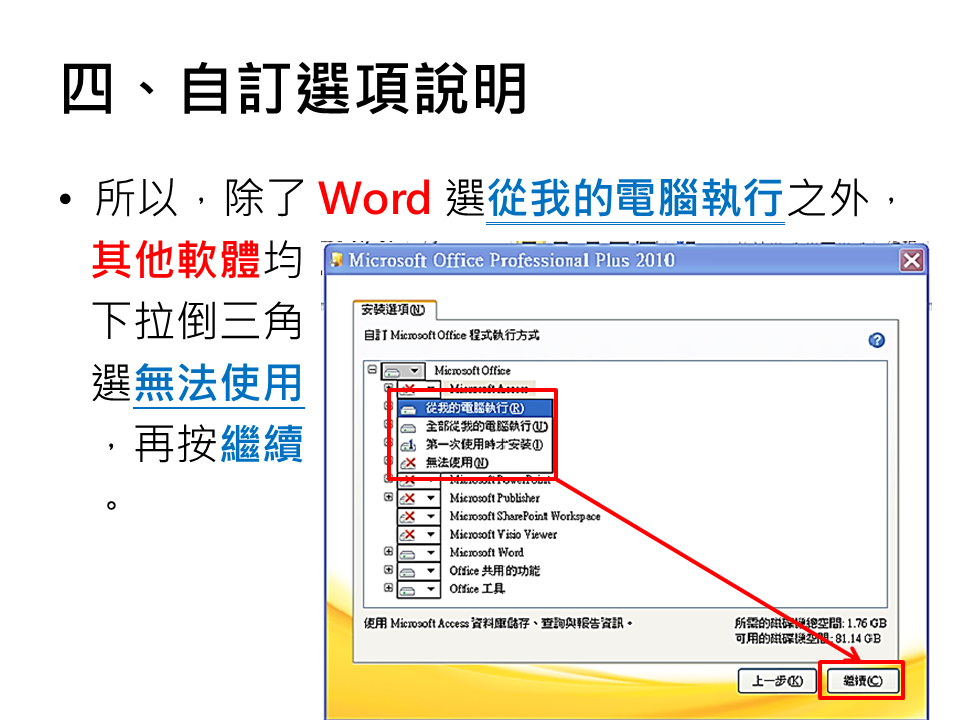Click drive icon beside Office 共用的功能
This screenshot has height=720, width=960.
[409, 572]
